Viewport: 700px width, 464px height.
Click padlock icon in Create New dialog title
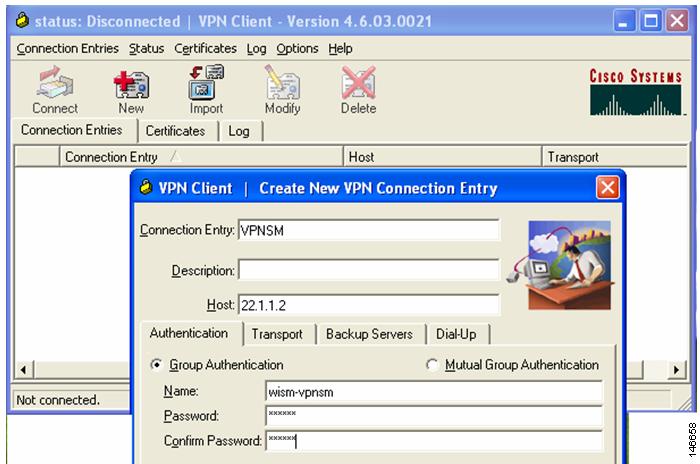click(146, 187)
